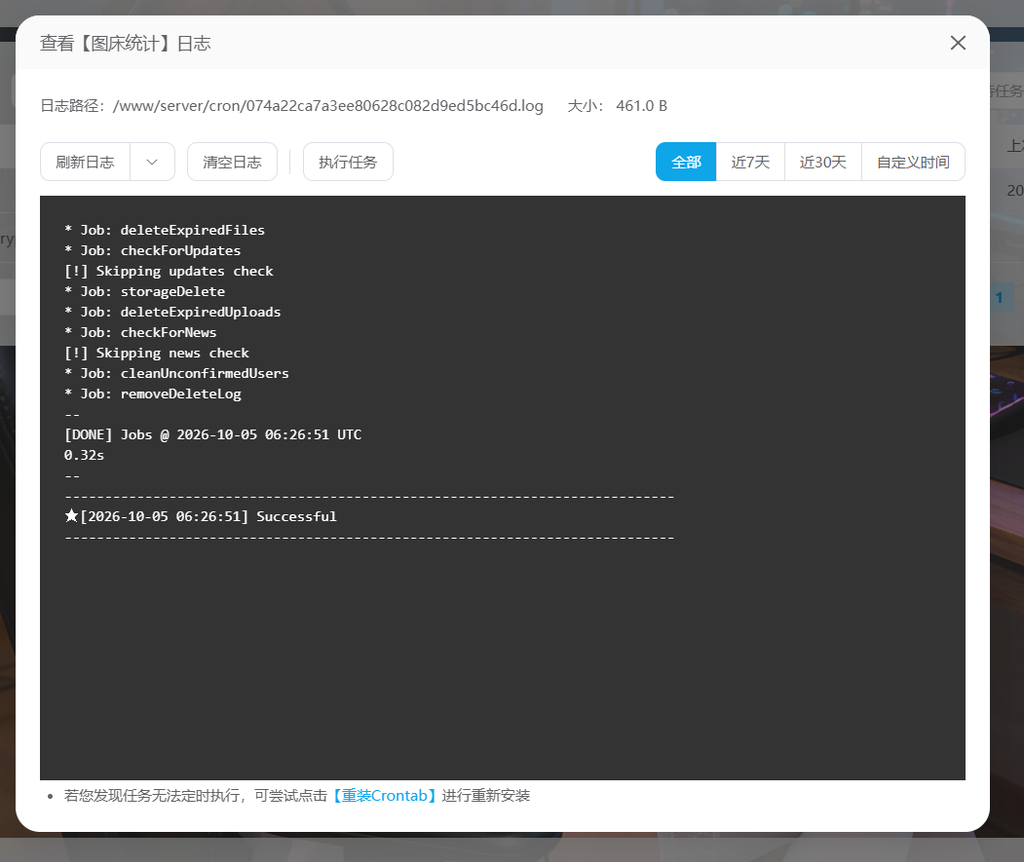This screenshot has width=1024, height=862.
Task: Click the 'Skipping updates check' log line
Action: tap(168, 271)
